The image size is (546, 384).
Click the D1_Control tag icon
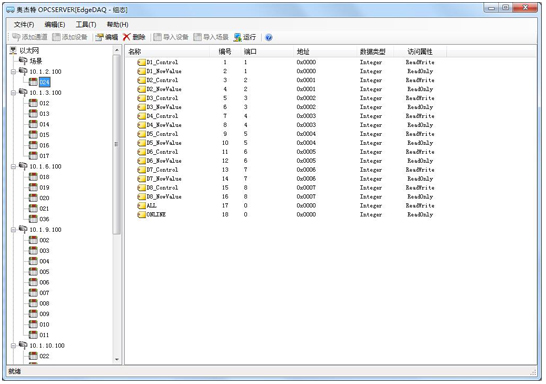[141, 62]
